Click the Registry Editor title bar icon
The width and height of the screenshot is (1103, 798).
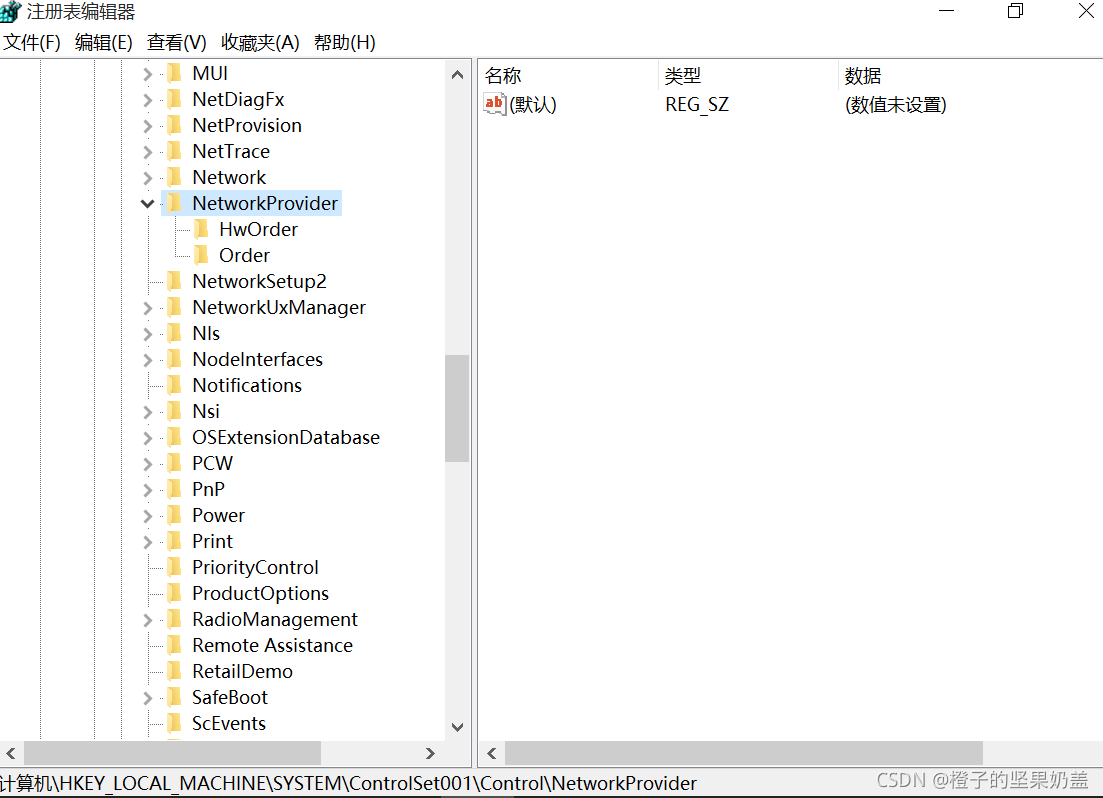click(11, 11)
